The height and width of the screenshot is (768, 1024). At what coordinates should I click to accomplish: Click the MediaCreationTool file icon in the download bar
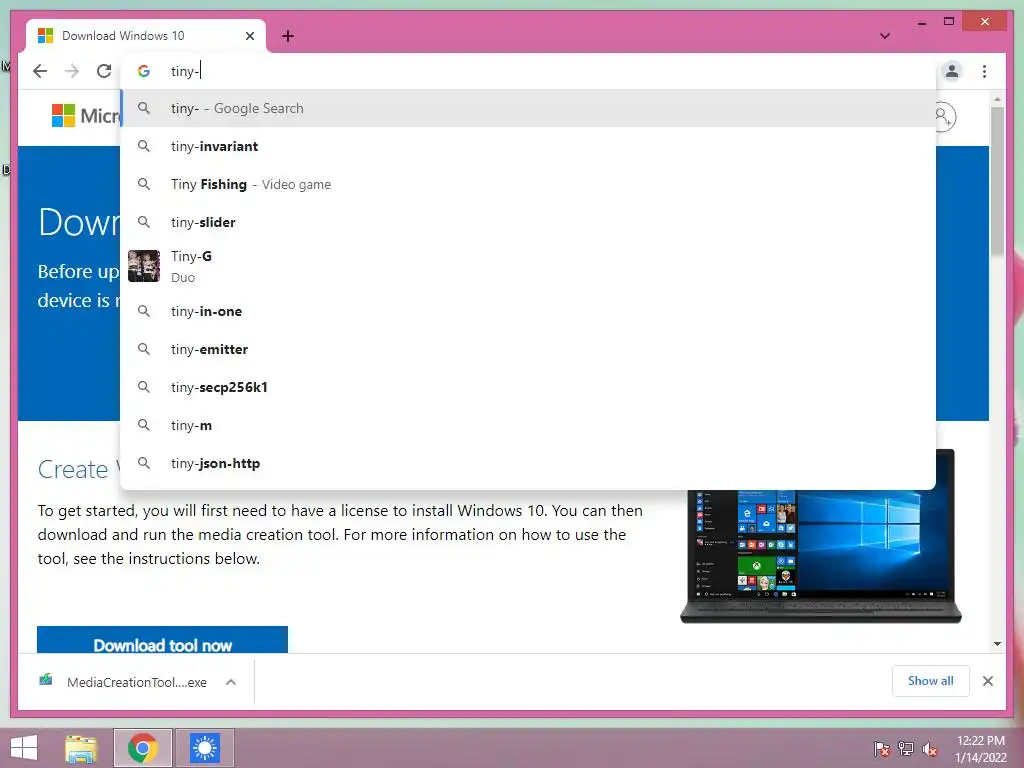coord(46,681)
